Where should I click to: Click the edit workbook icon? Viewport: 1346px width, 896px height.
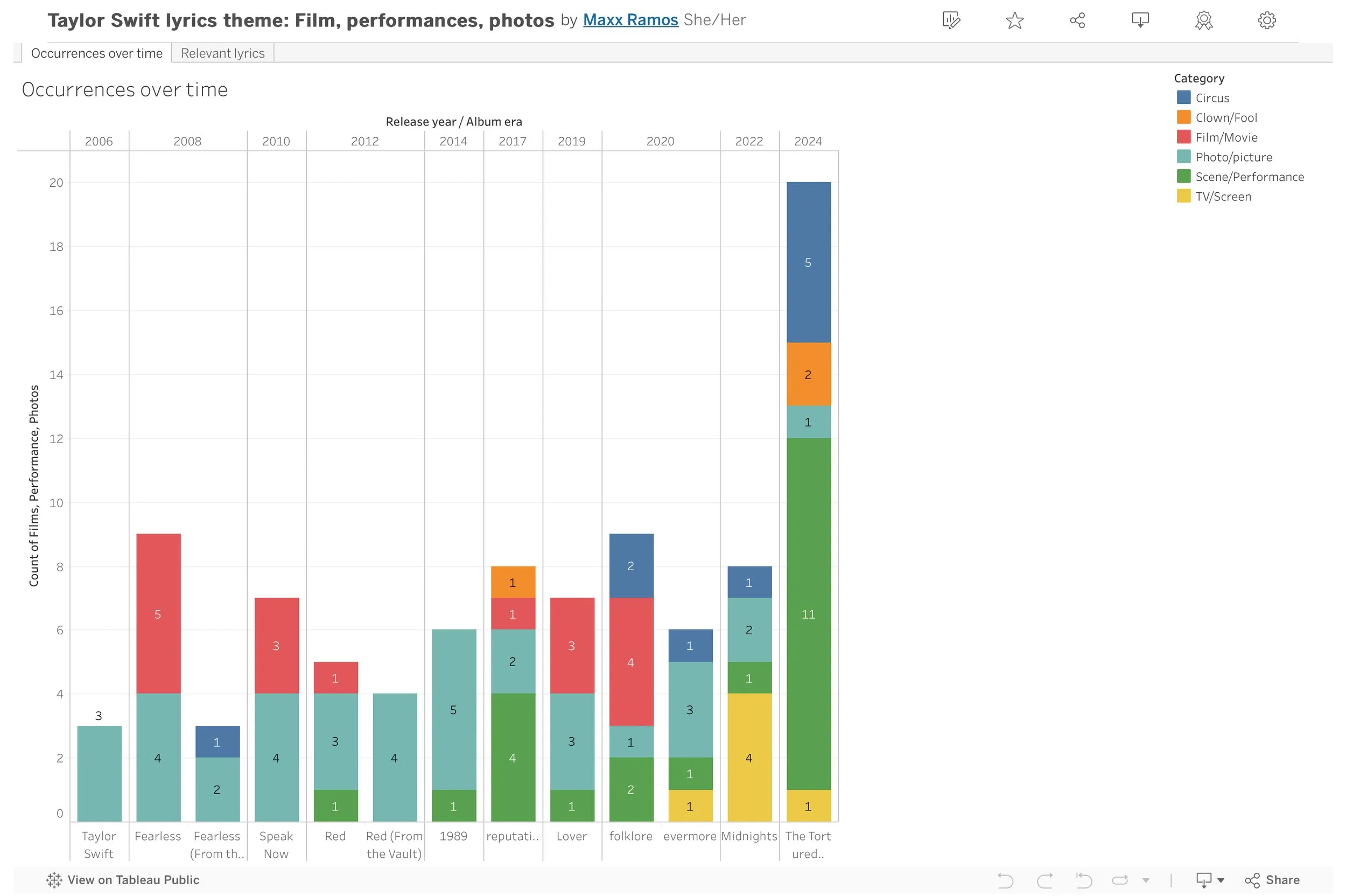pyautogui.click(x=951, y=20)
